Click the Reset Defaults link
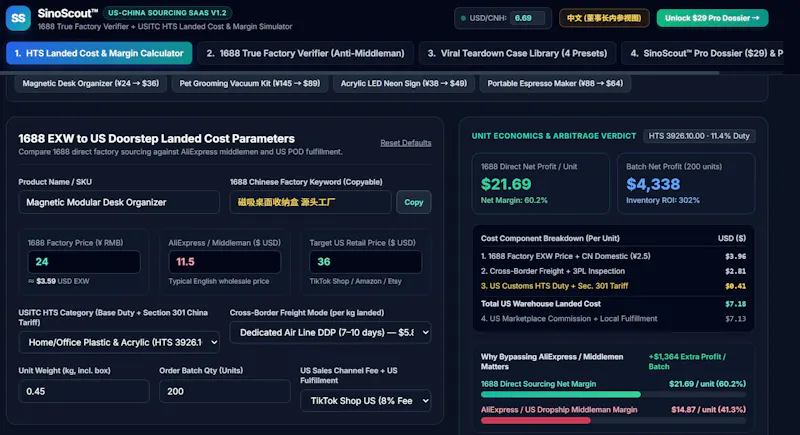800x435 pixels. [406, 143]
